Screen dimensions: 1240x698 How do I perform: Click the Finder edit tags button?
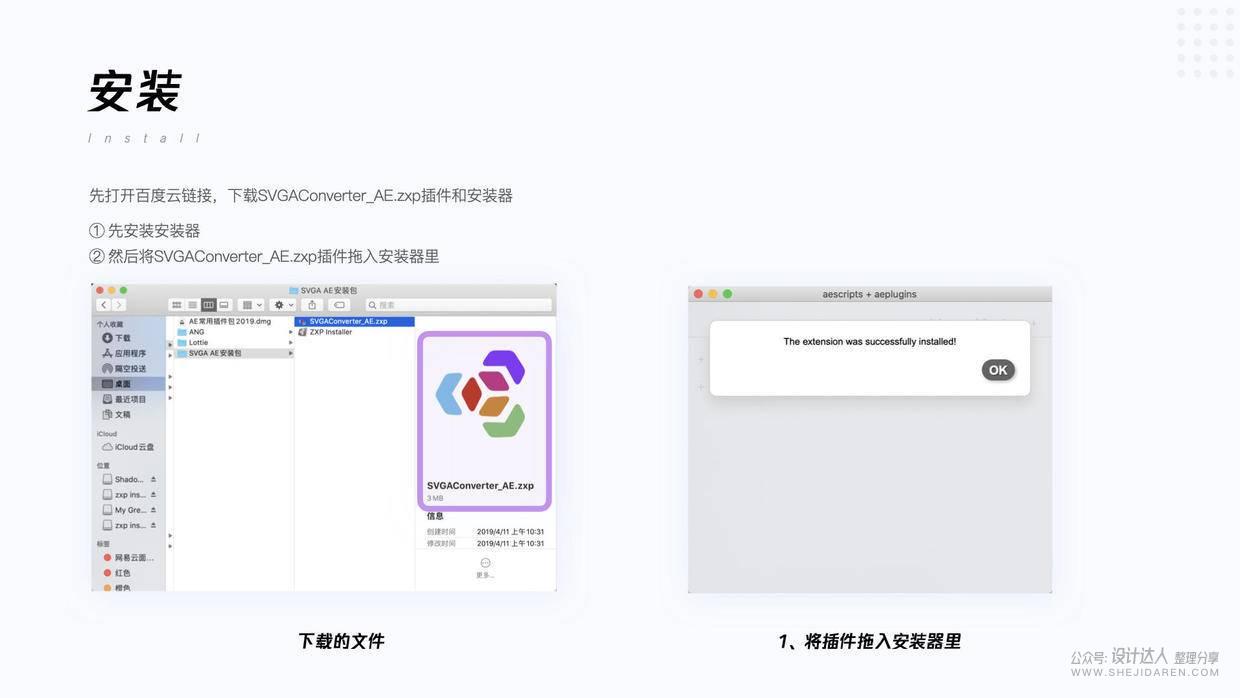pos(340,305)
